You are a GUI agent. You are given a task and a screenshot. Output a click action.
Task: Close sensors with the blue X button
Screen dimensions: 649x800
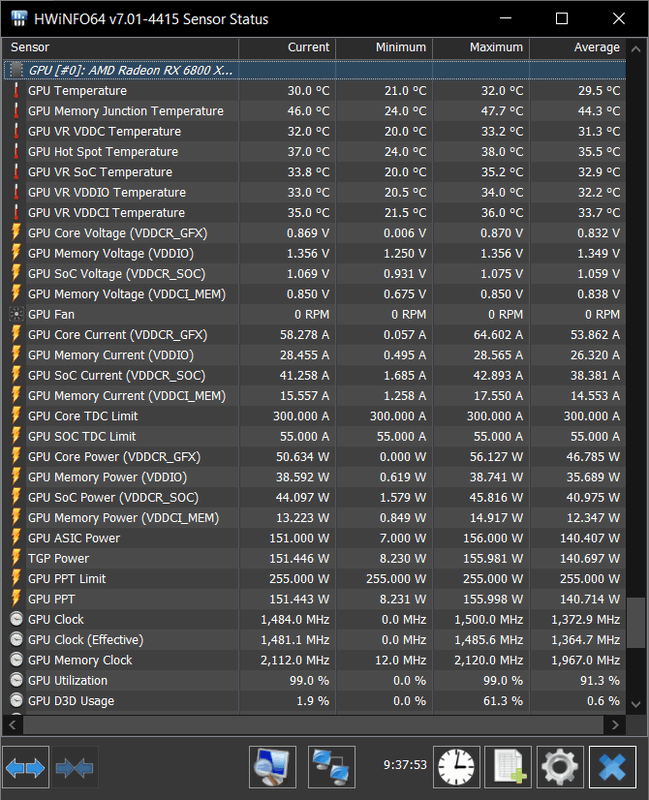(x=612, y=767)
